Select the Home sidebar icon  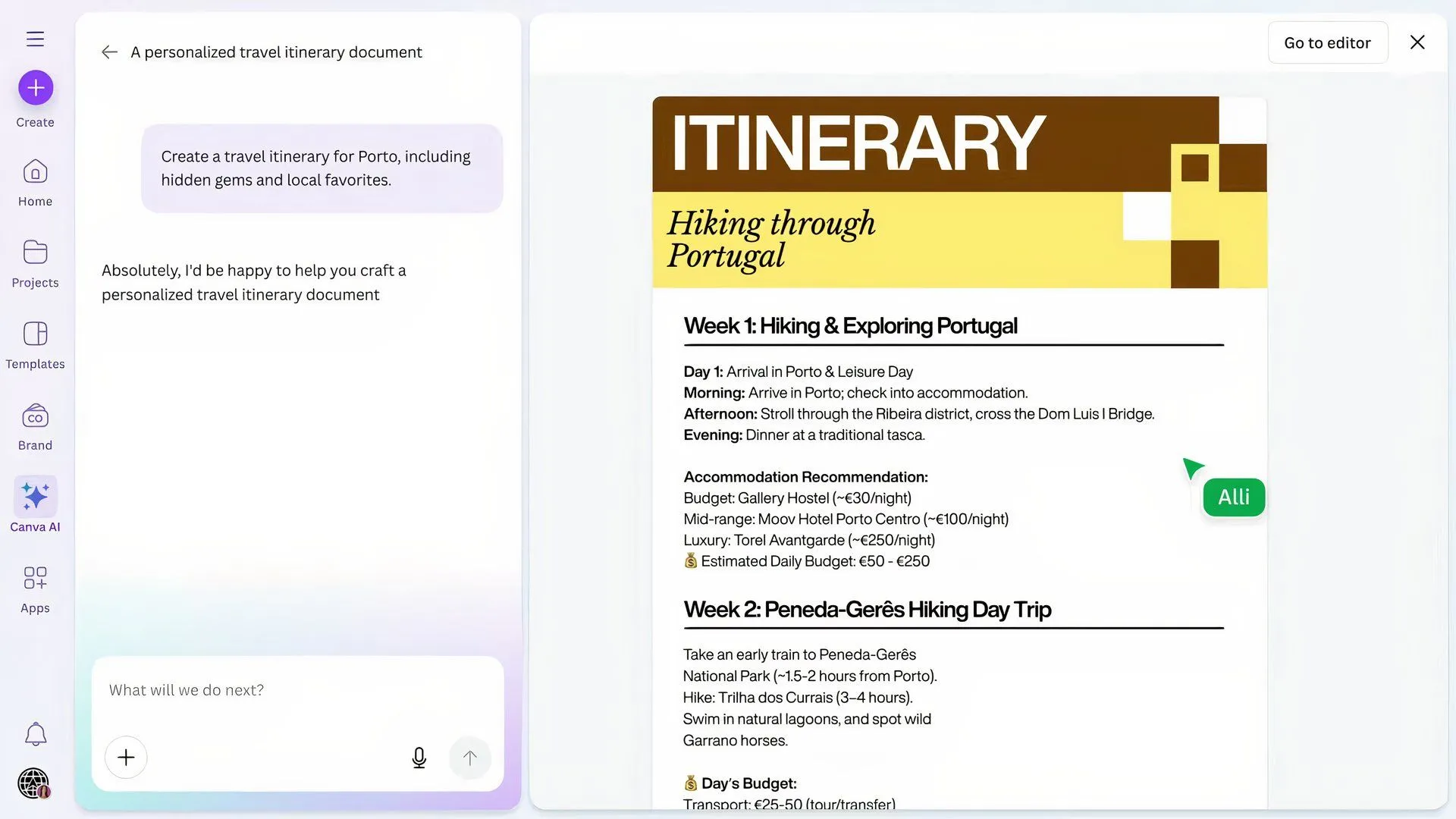click(x=35, y=172)
